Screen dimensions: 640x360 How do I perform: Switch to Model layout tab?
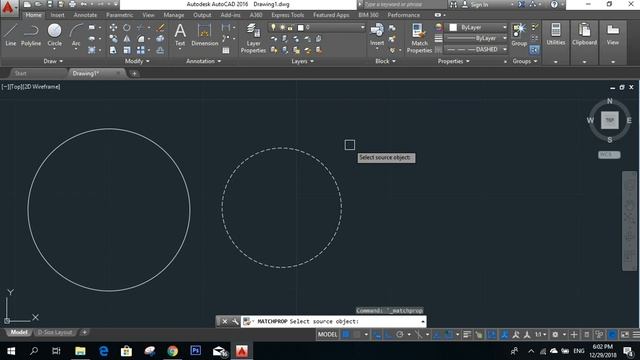pos(18,332)
